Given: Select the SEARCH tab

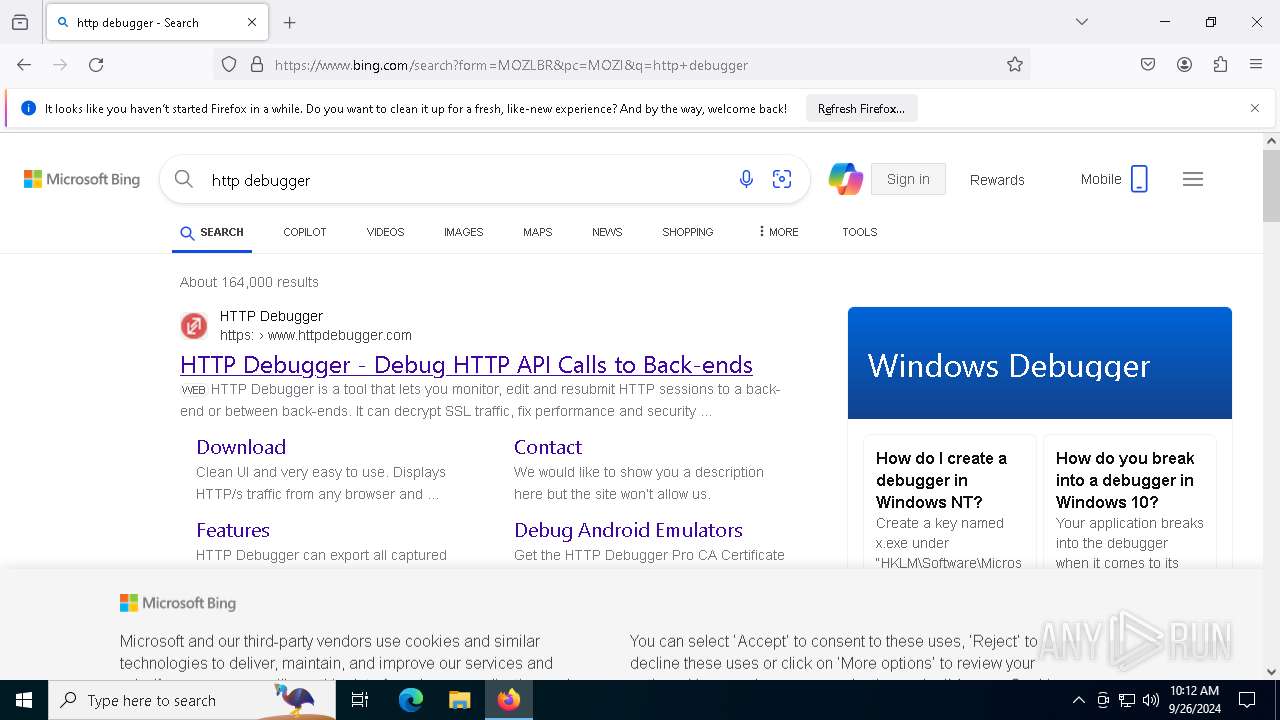Looking at the screenshot, I should click(212, 232).
